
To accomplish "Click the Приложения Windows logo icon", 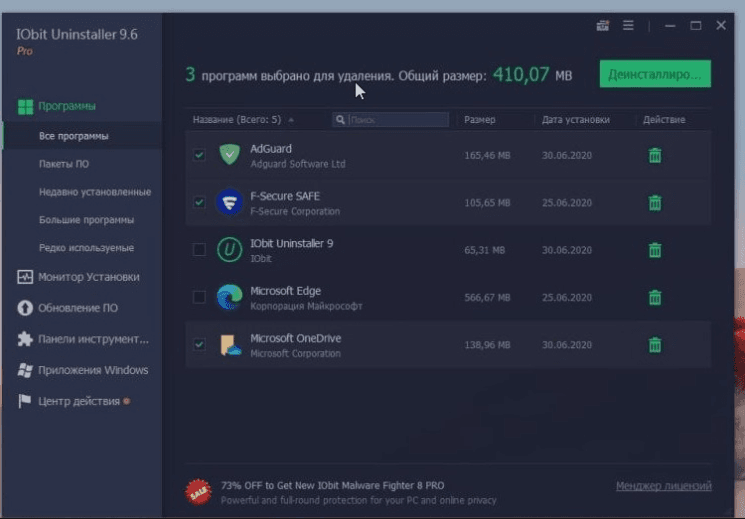I will (25, 370).
